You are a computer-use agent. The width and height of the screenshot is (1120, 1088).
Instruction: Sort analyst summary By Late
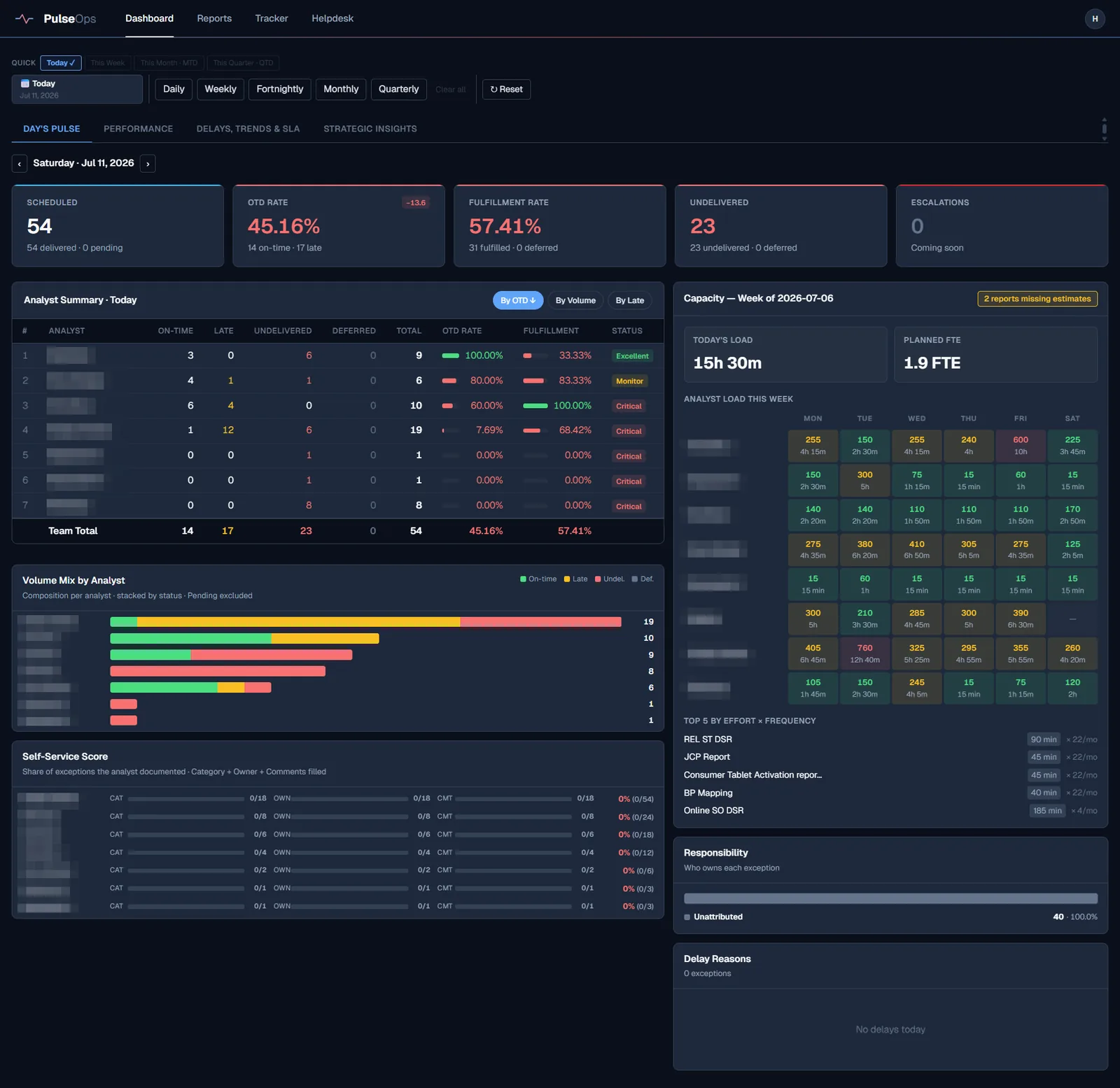tap(629, 300)
